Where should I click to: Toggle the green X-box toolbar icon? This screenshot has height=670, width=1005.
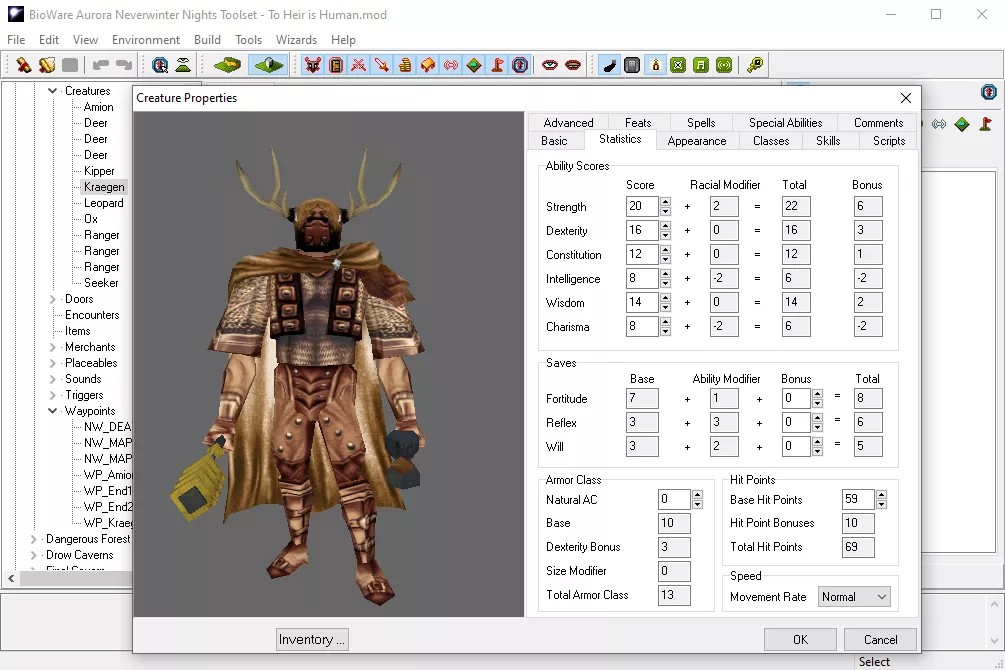[678, 65]
